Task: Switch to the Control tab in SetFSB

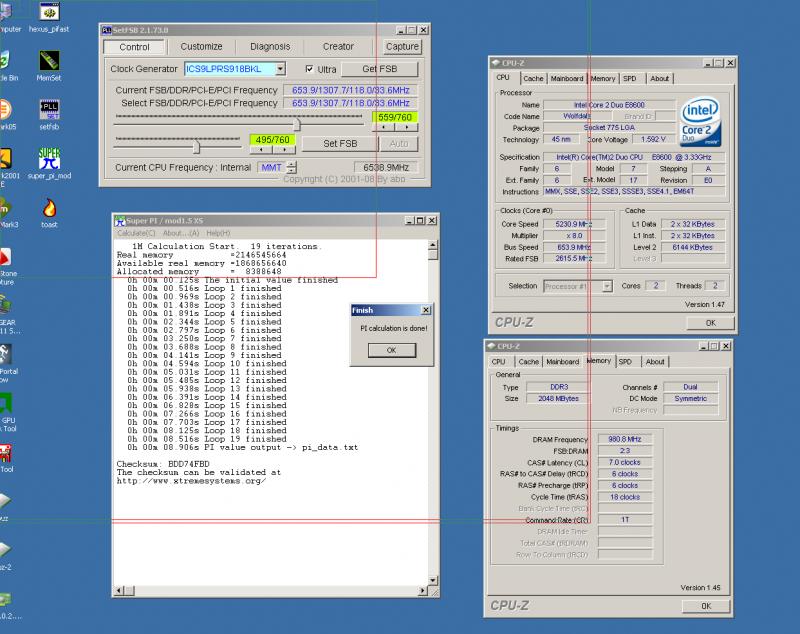Action: [134, 47]
